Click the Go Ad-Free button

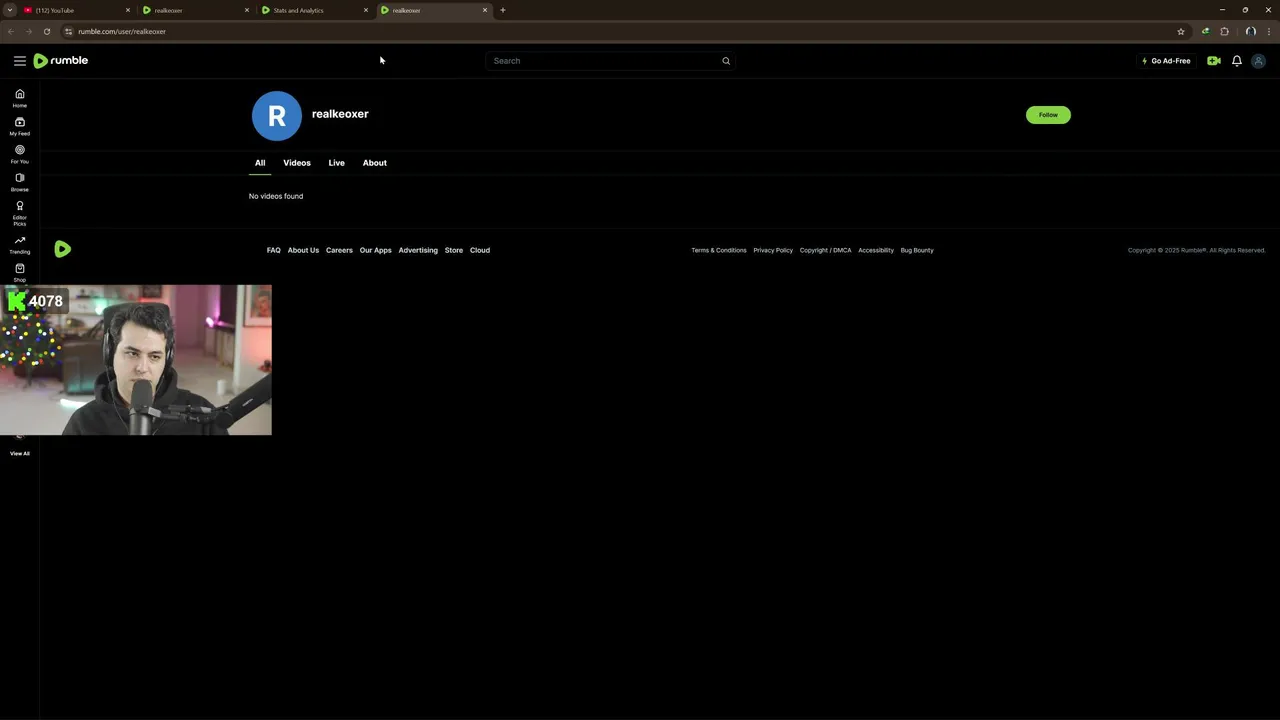1166,61
